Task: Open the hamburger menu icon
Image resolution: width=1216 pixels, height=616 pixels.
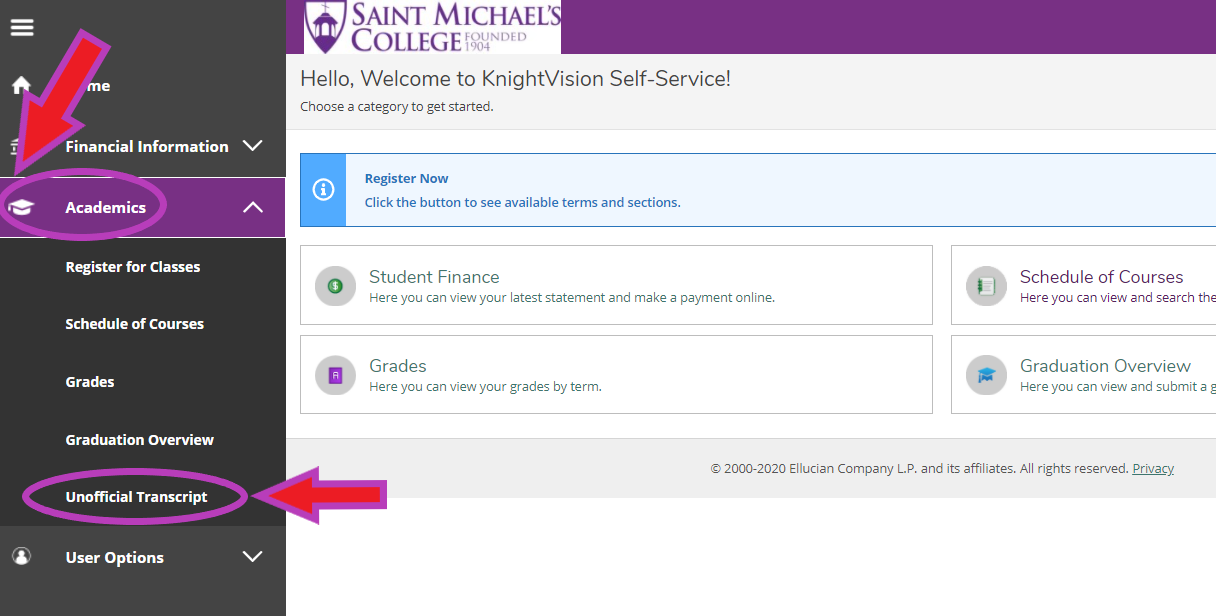Action: coord(22,27)
